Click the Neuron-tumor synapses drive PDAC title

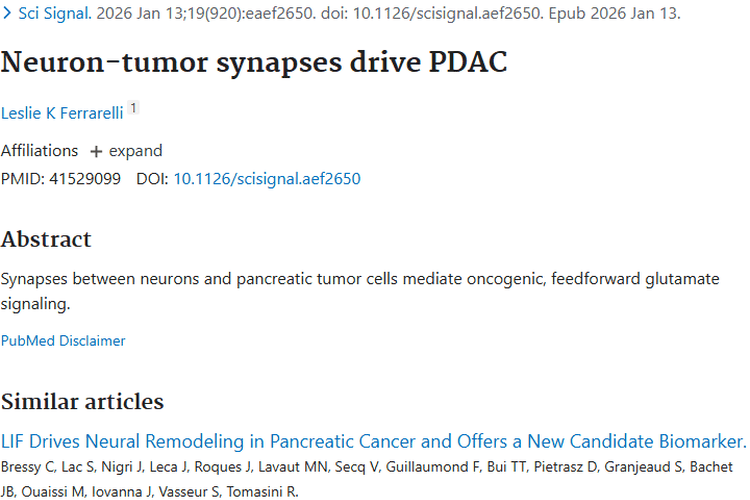pos(254,63)
